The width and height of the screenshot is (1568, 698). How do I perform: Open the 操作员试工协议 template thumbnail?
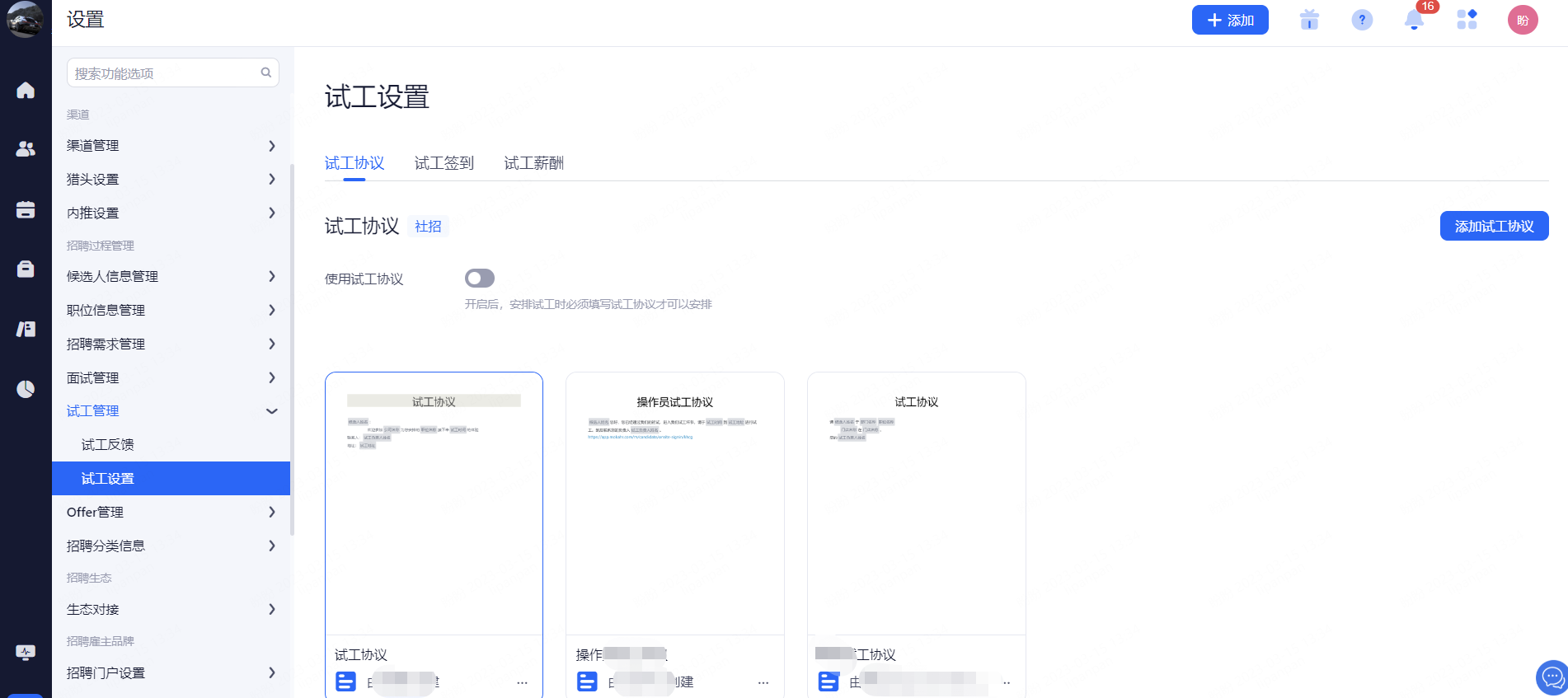(x=674, y=503)
